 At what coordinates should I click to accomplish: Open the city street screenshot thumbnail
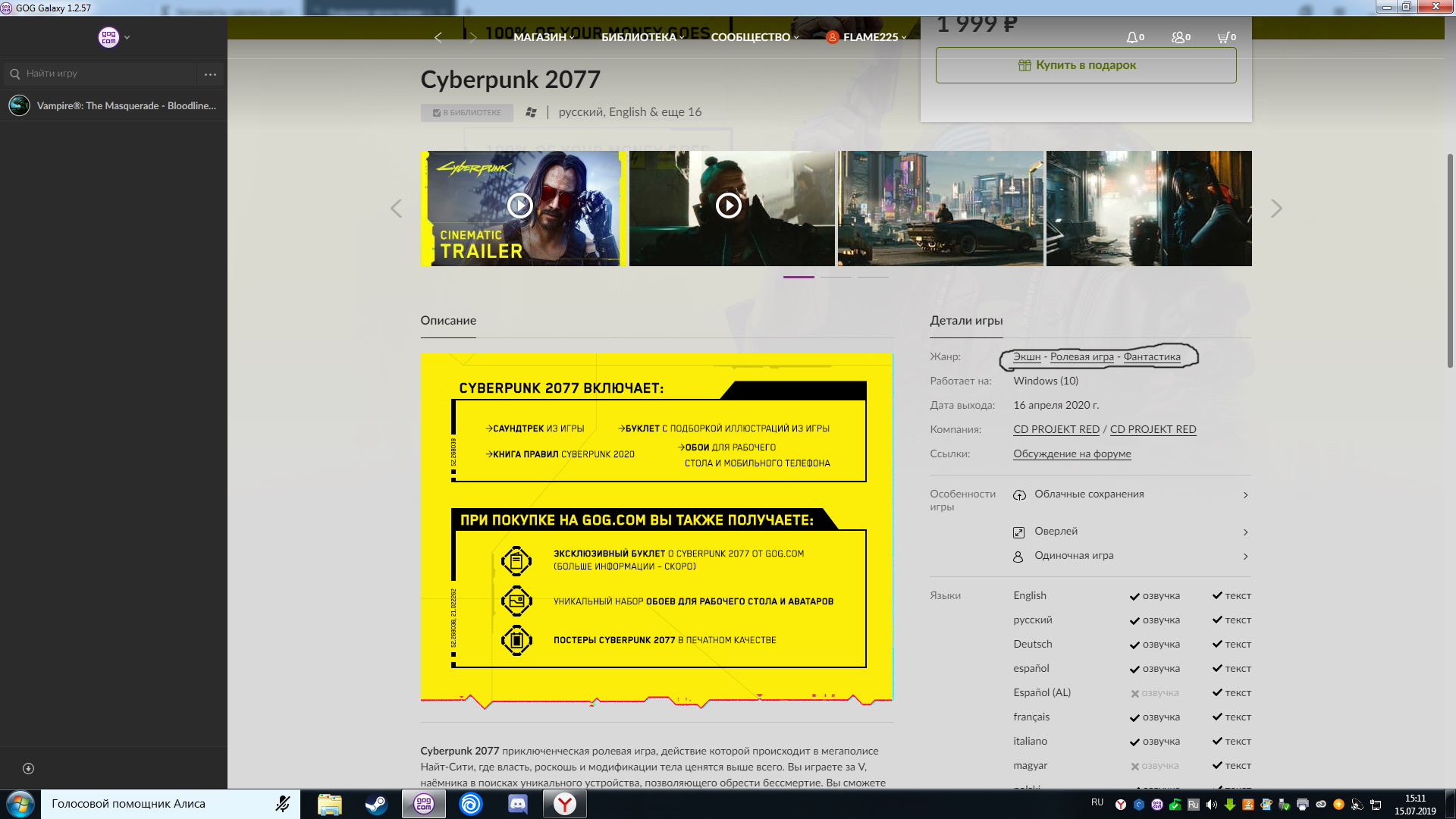point(940,209)
